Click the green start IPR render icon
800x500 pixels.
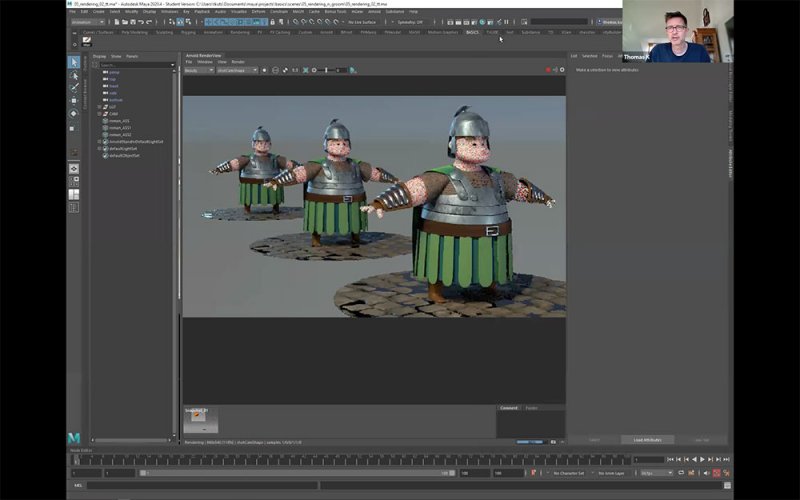(x=353, y=70)
